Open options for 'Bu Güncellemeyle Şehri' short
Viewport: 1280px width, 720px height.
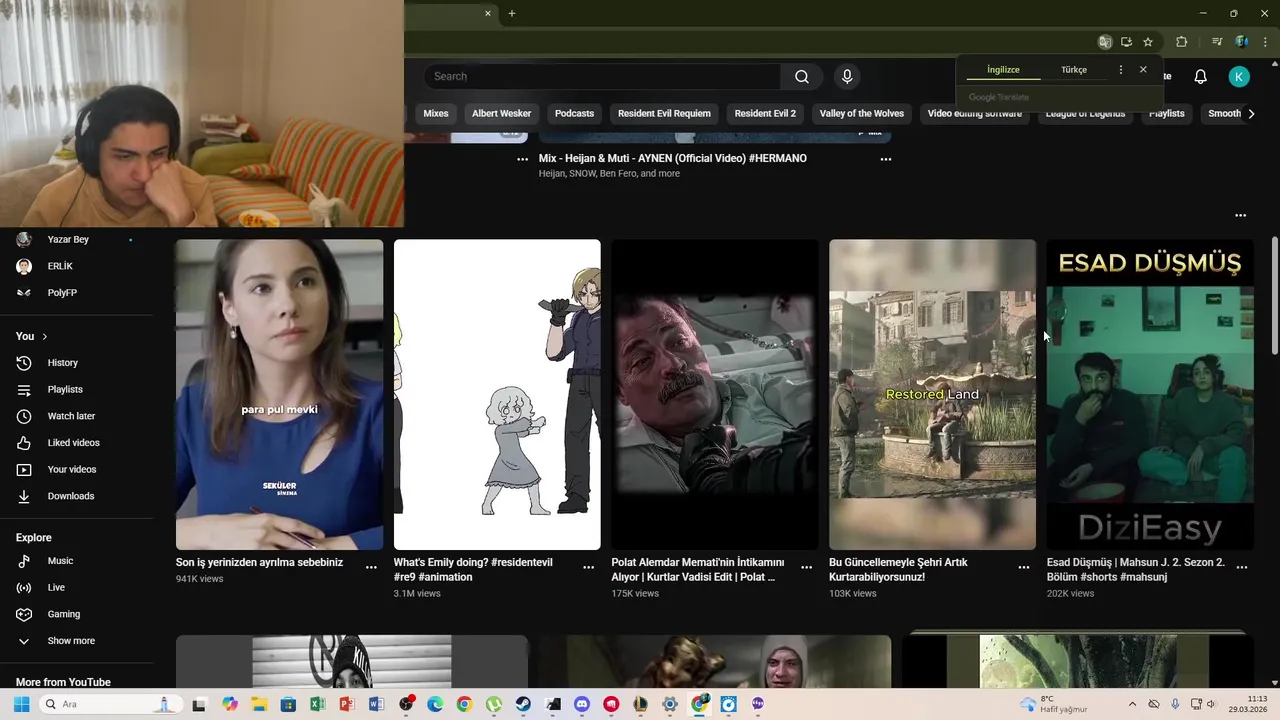[1024, 567]
